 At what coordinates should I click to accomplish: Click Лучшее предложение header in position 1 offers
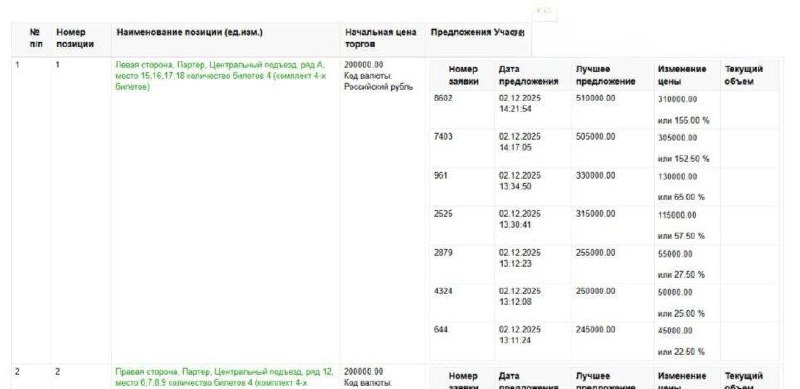[606, 75]
